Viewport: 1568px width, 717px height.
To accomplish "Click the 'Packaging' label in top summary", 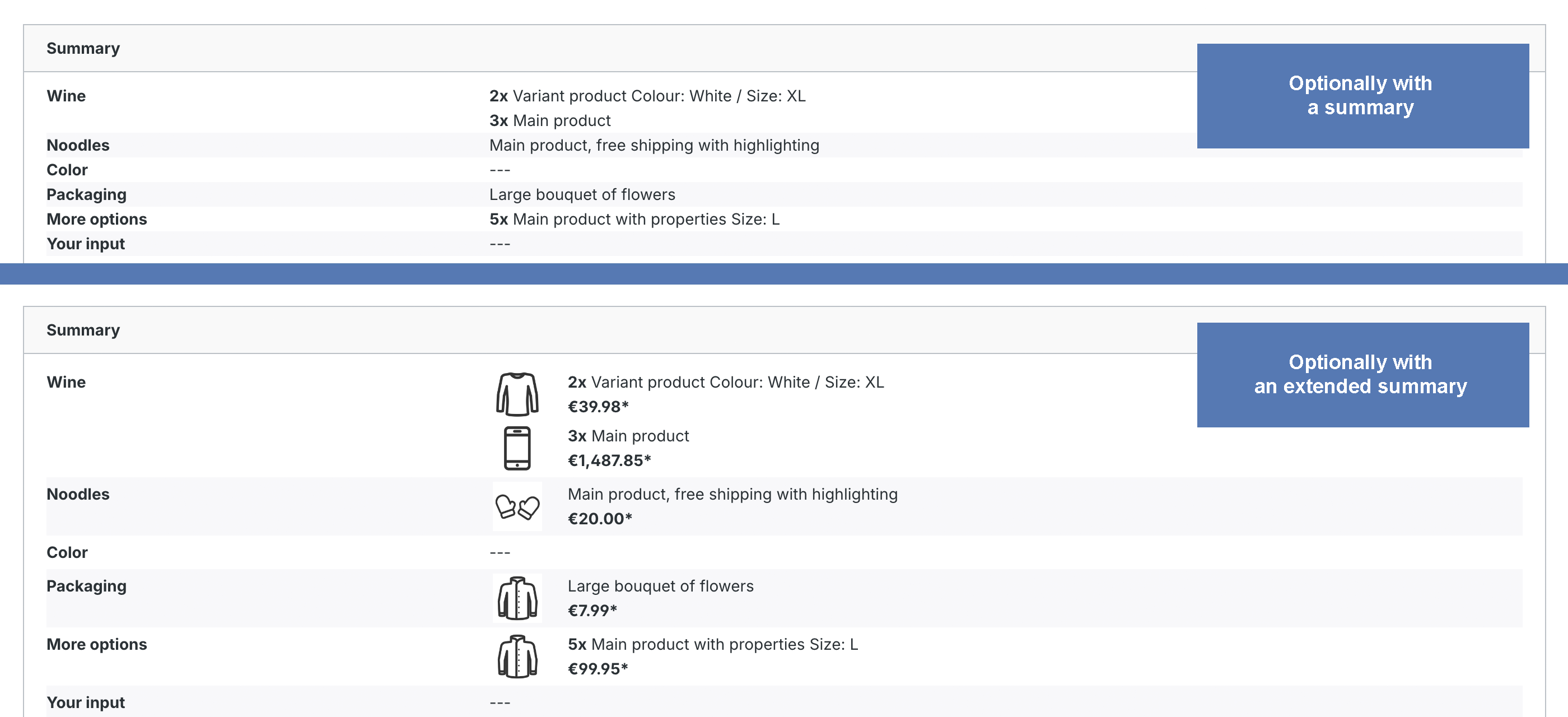I will [x=86, y=195].
